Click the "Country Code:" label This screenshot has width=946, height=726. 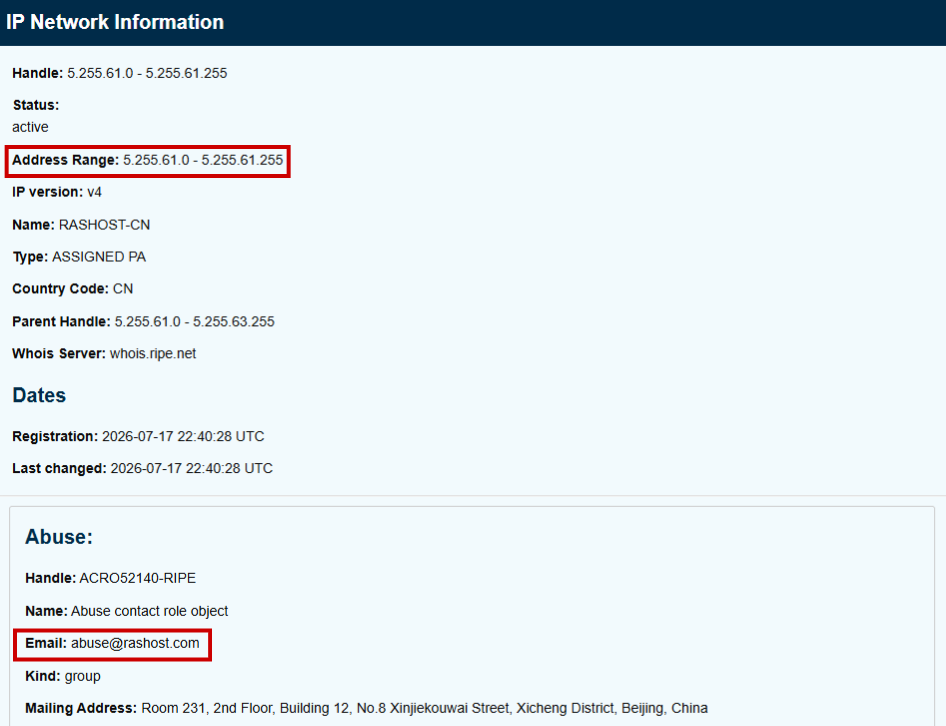[x=60, y=289]
